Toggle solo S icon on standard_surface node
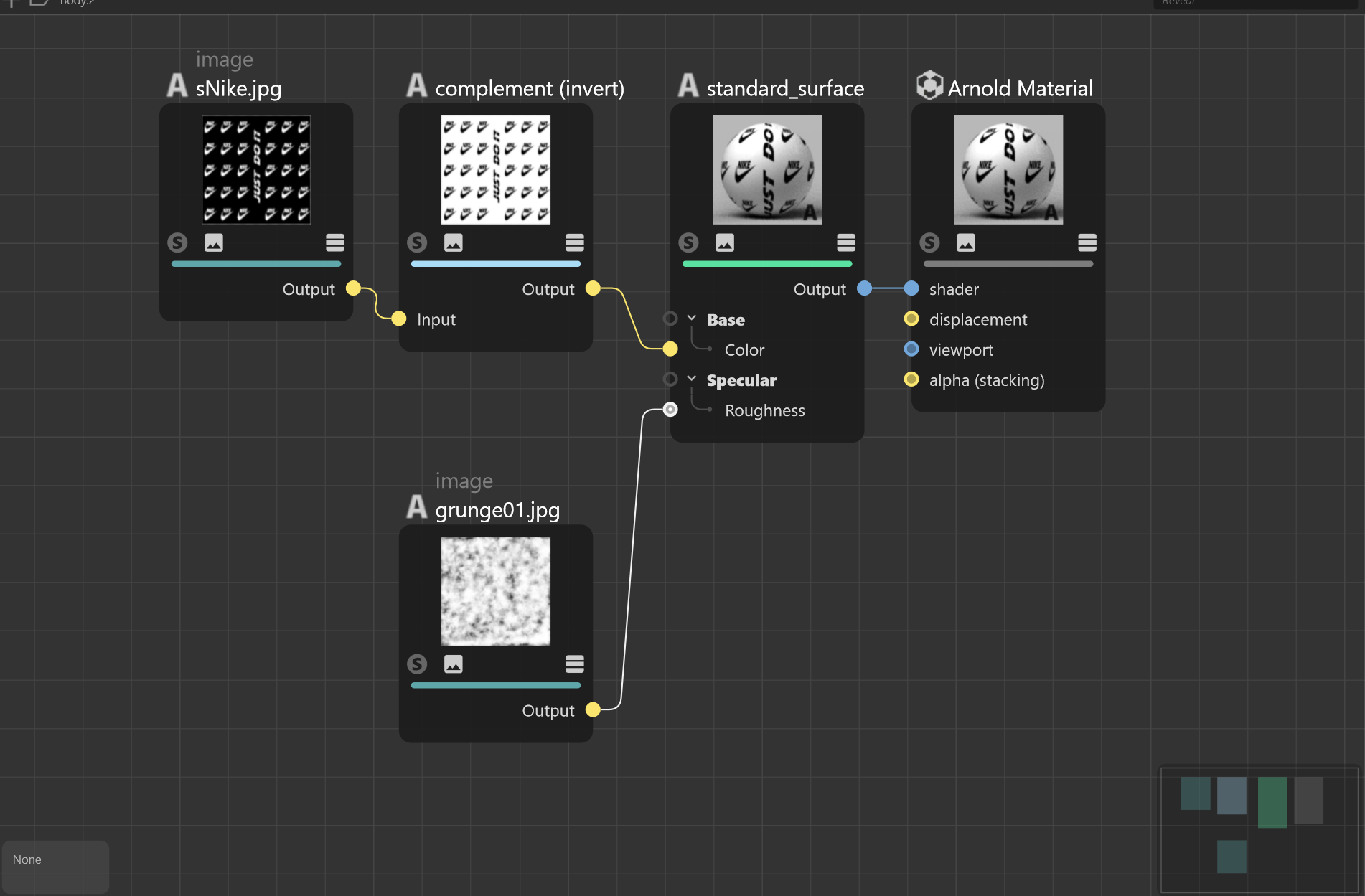The width and height of the screenshot is (1365, 896). pos(688,242)
